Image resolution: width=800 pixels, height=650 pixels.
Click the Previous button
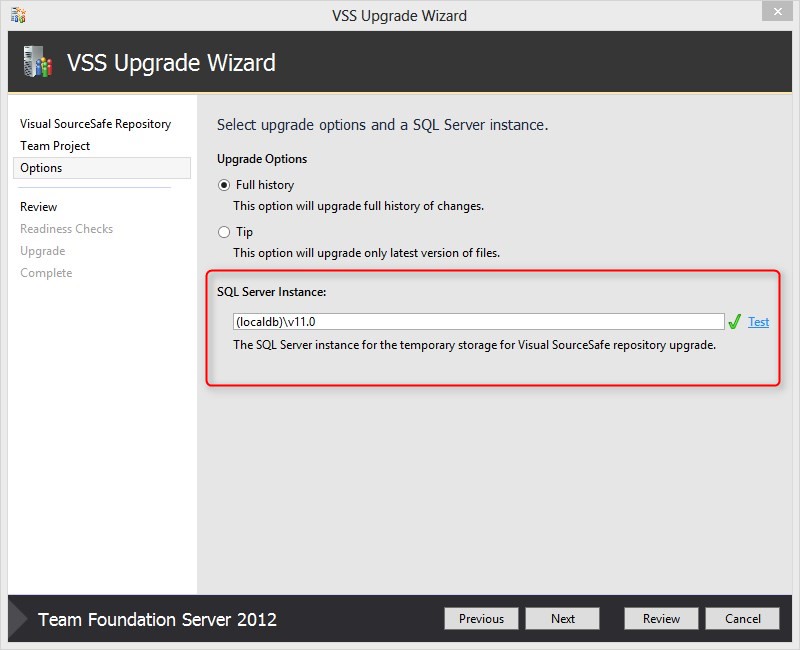click(x=481, y=618)
